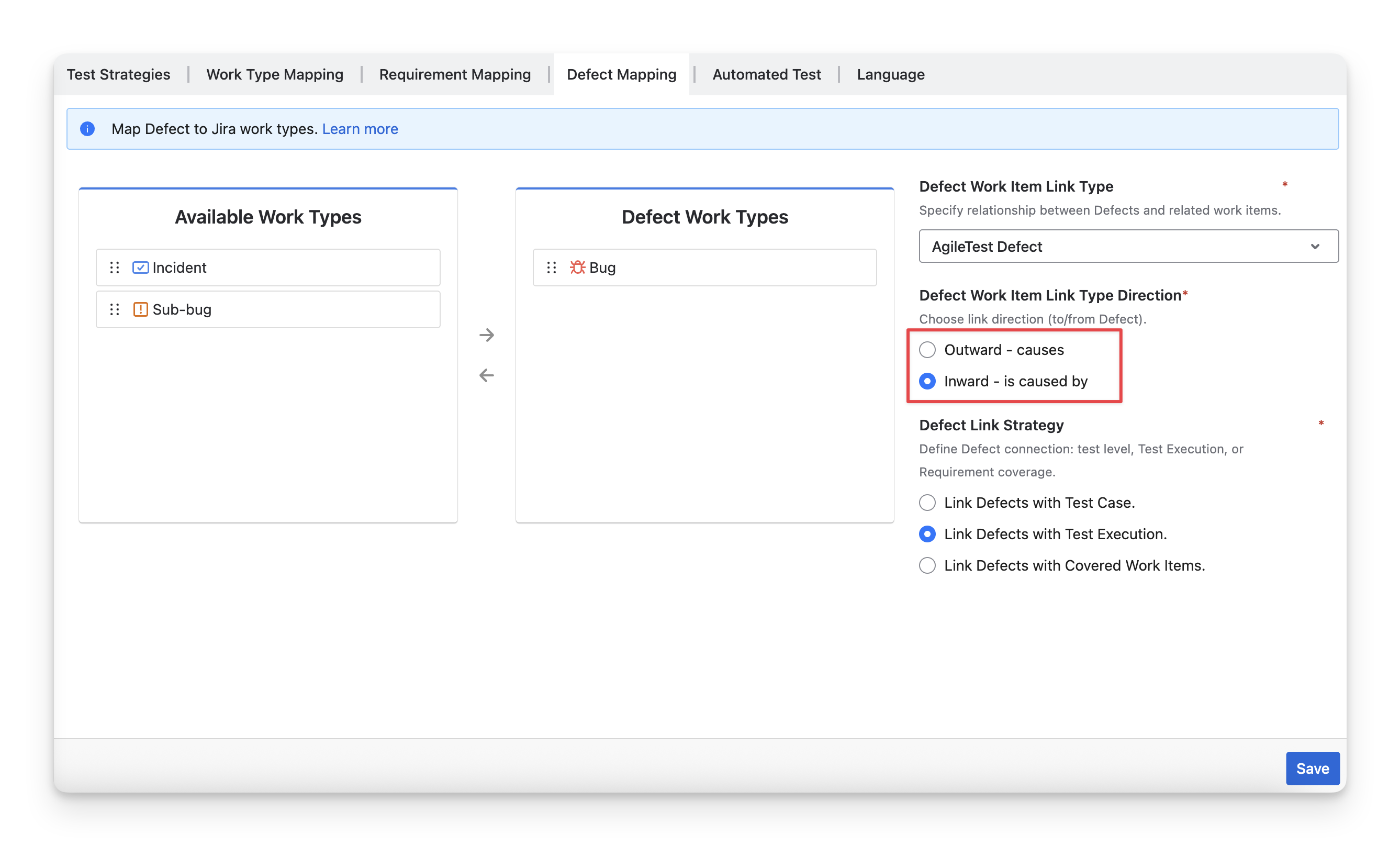The height and width of the screenshot is (846, 1400).
Task: Click the left arrow move icon
Action: click(x=486, y=375)
